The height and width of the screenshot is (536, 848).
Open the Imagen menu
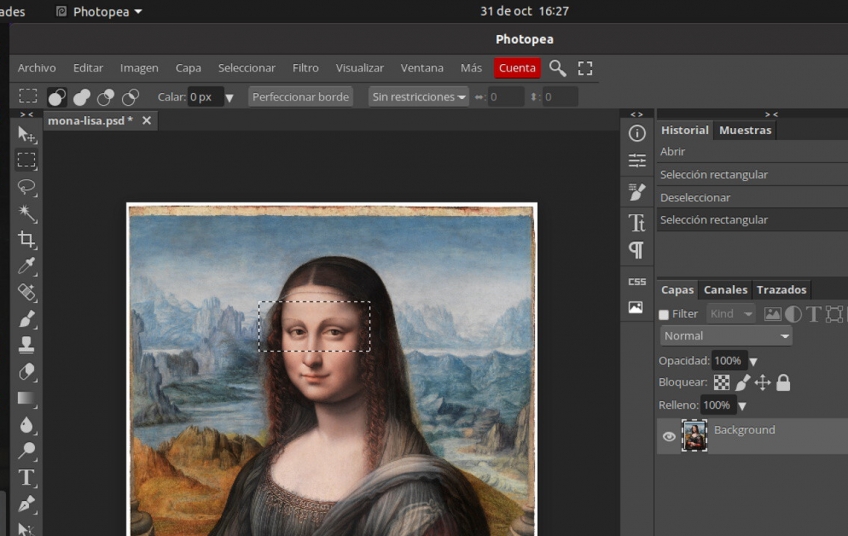pyautogui.click(x=139, y=68)
